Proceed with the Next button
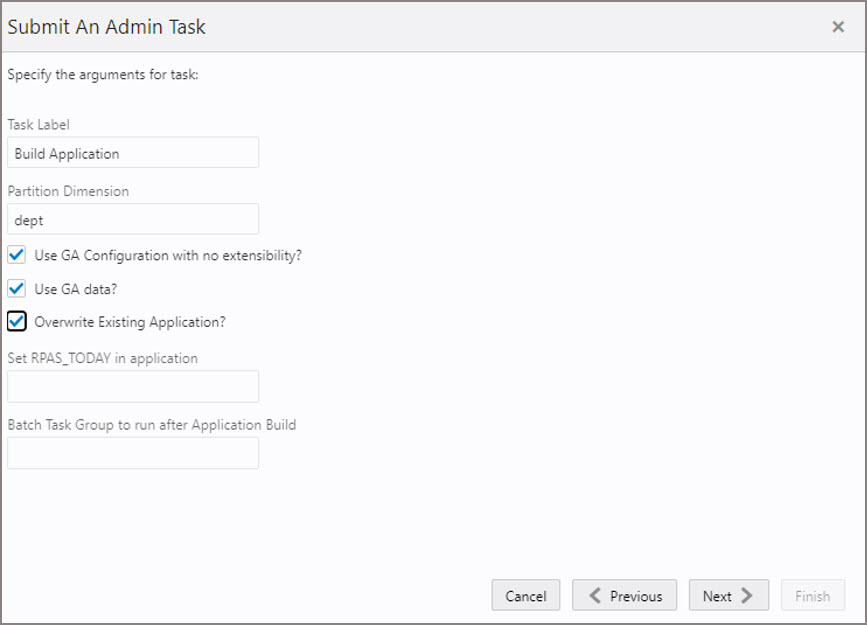The width and height of the screenshot is (867, 625). point(727,596)
